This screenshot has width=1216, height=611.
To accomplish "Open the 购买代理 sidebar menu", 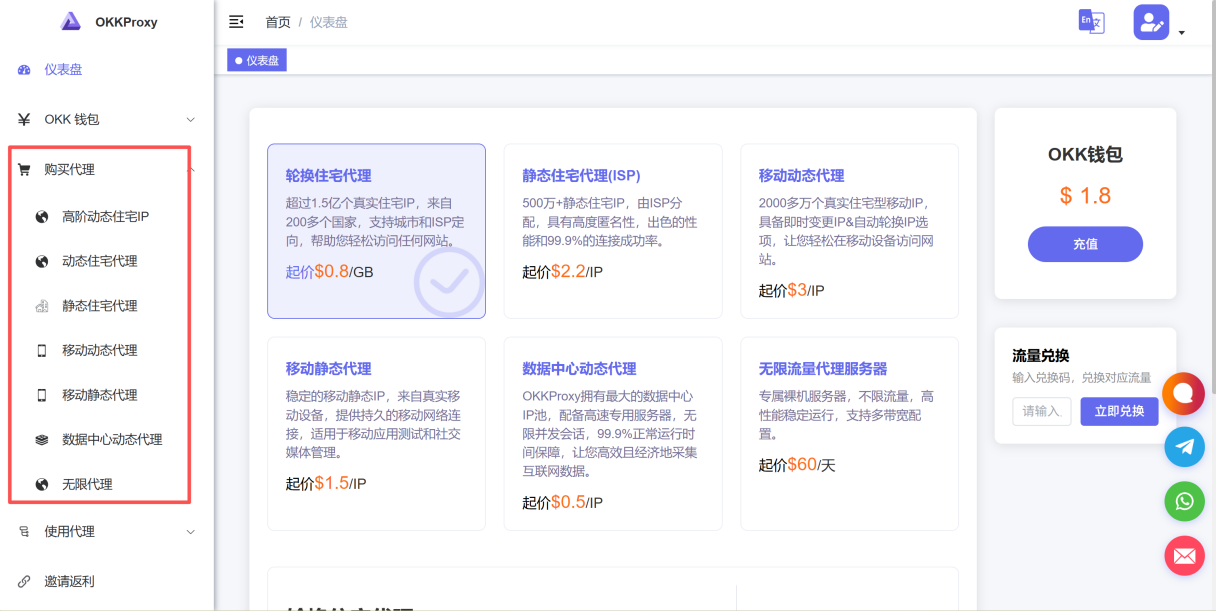I will click(x=107, y=170).
